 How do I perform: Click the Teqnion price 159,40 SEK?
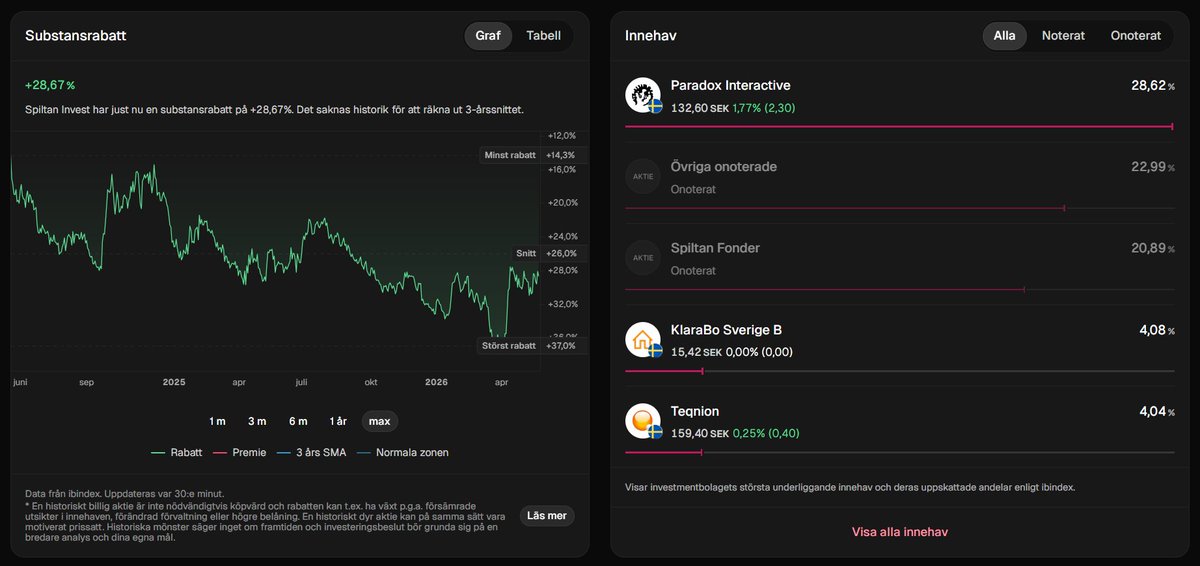(x=700, y=433)
